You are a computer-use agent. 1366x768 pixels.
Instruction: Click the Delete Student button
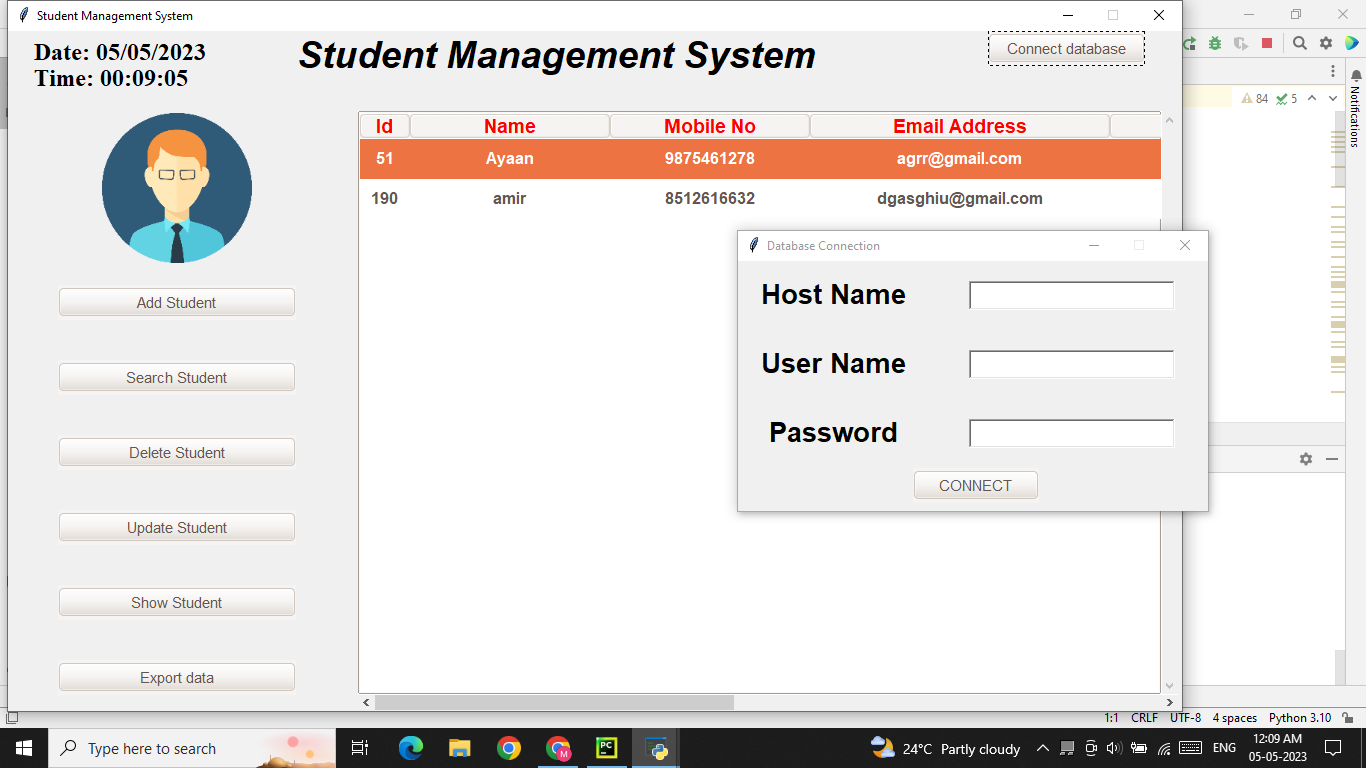[x=176, y=451]
